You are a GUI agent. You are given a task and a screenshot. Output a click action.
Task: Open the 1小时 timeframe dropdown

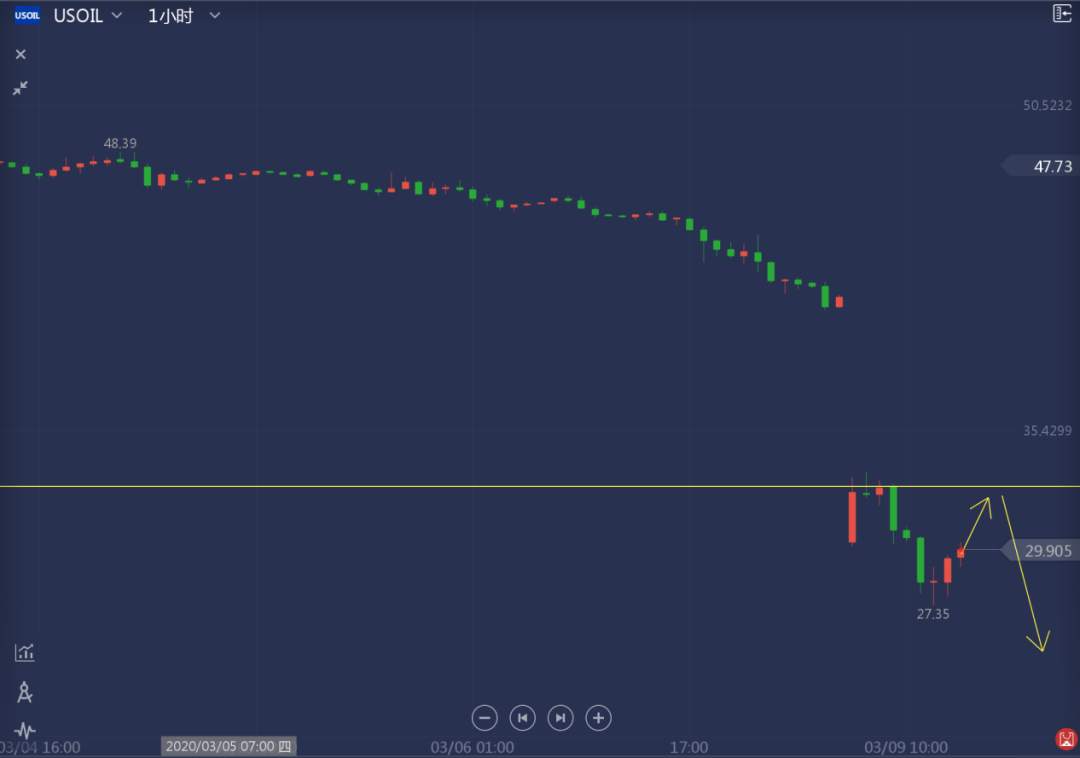[x=184, y=15]
